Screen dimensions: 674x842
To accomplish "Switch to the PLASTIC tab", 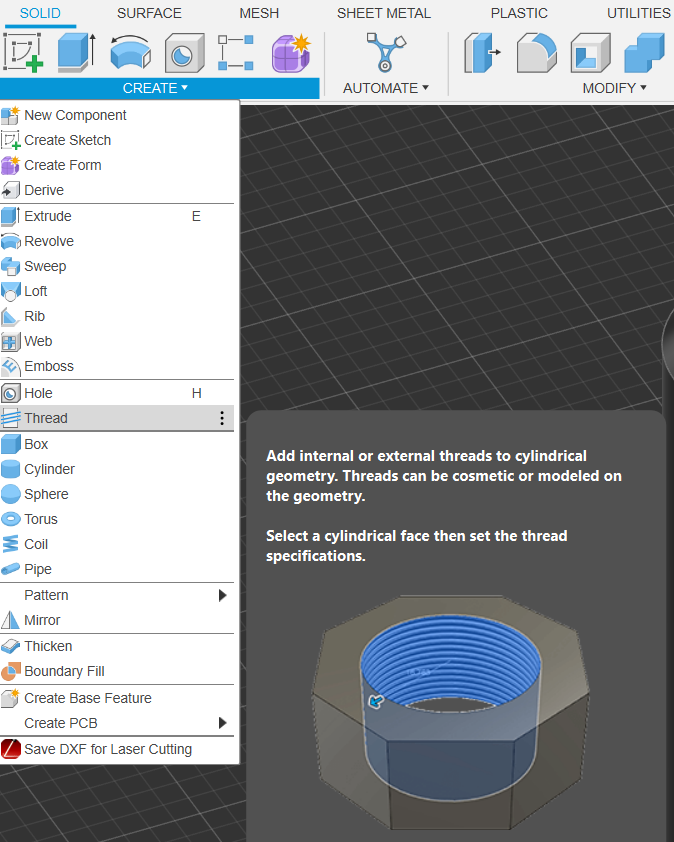I will [x=519, y=13].
